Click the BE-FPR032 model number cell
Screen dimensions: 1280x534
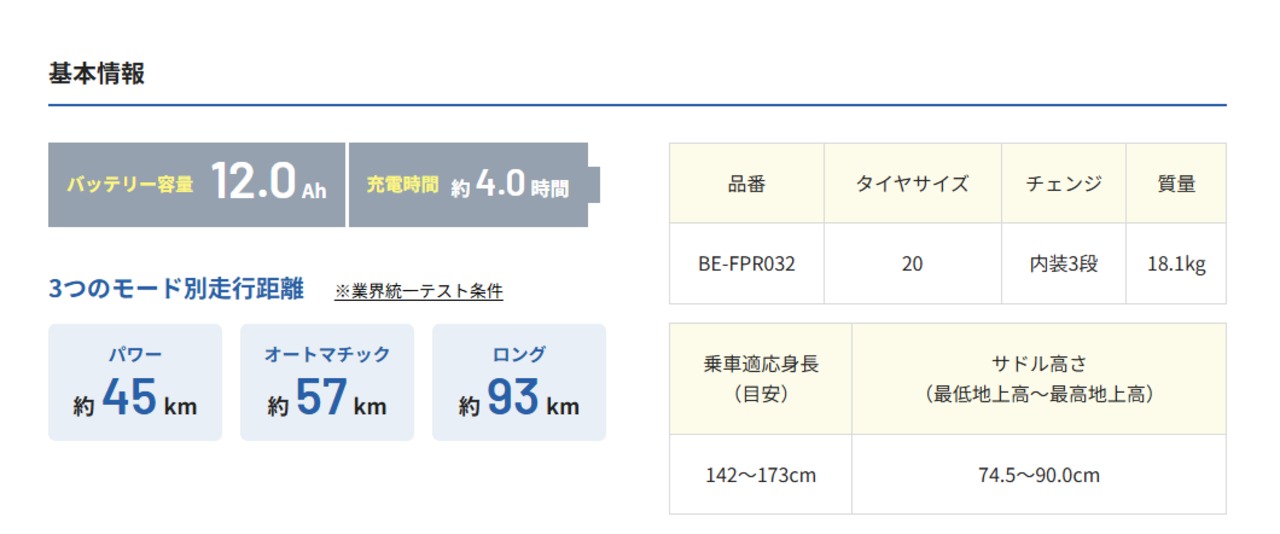747,264
